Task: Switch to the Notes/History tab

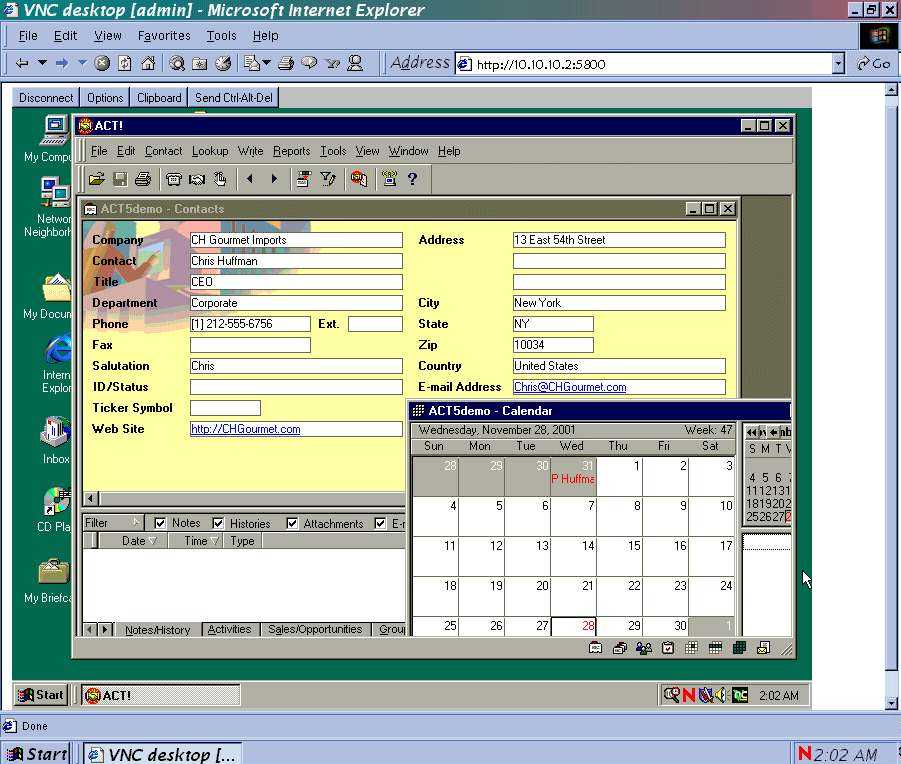Action: [x=157, y=630]
